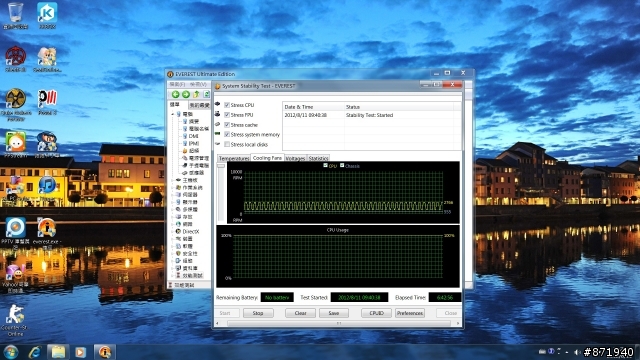Toggle the Chassis fan graph checkbox

coord(342,165)
